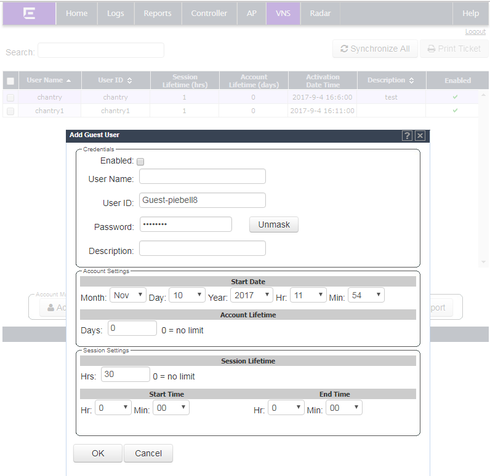Click the table scrollbar up arrow

483,95
